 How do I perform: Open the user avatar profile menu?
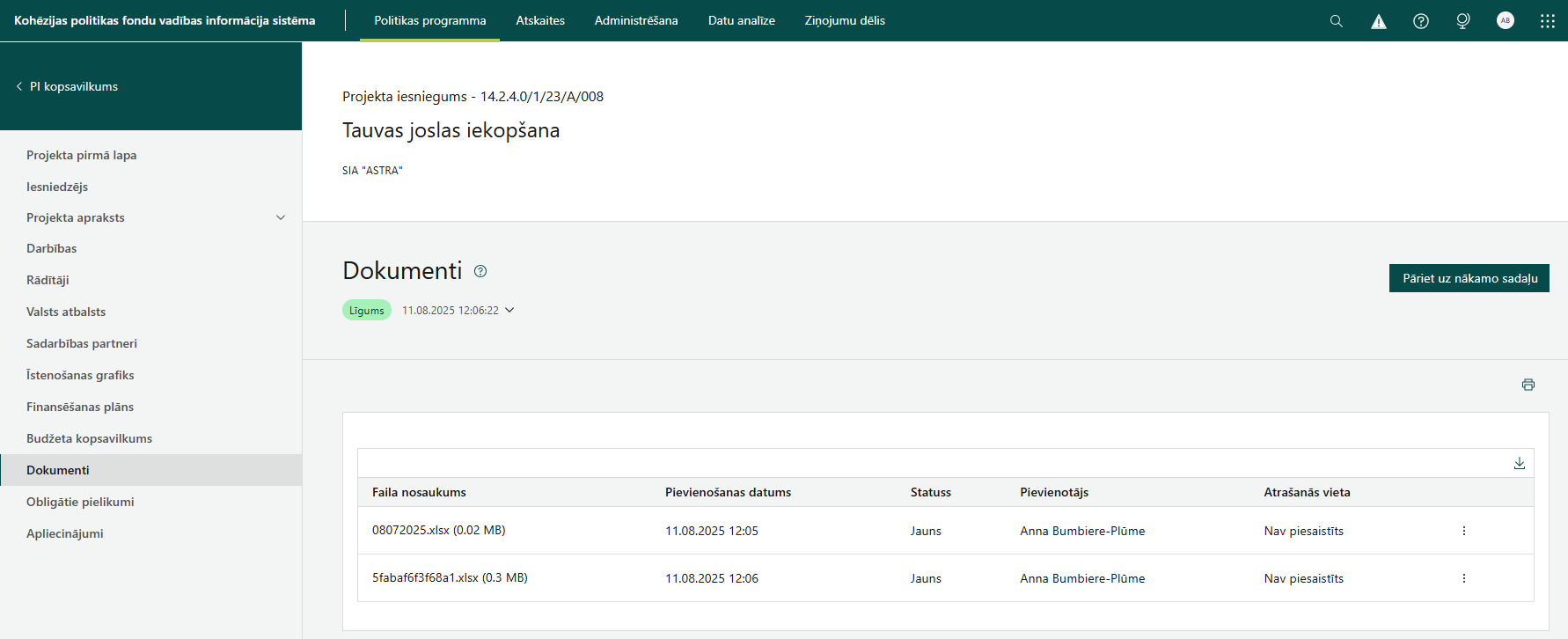tap(1506, 20)
